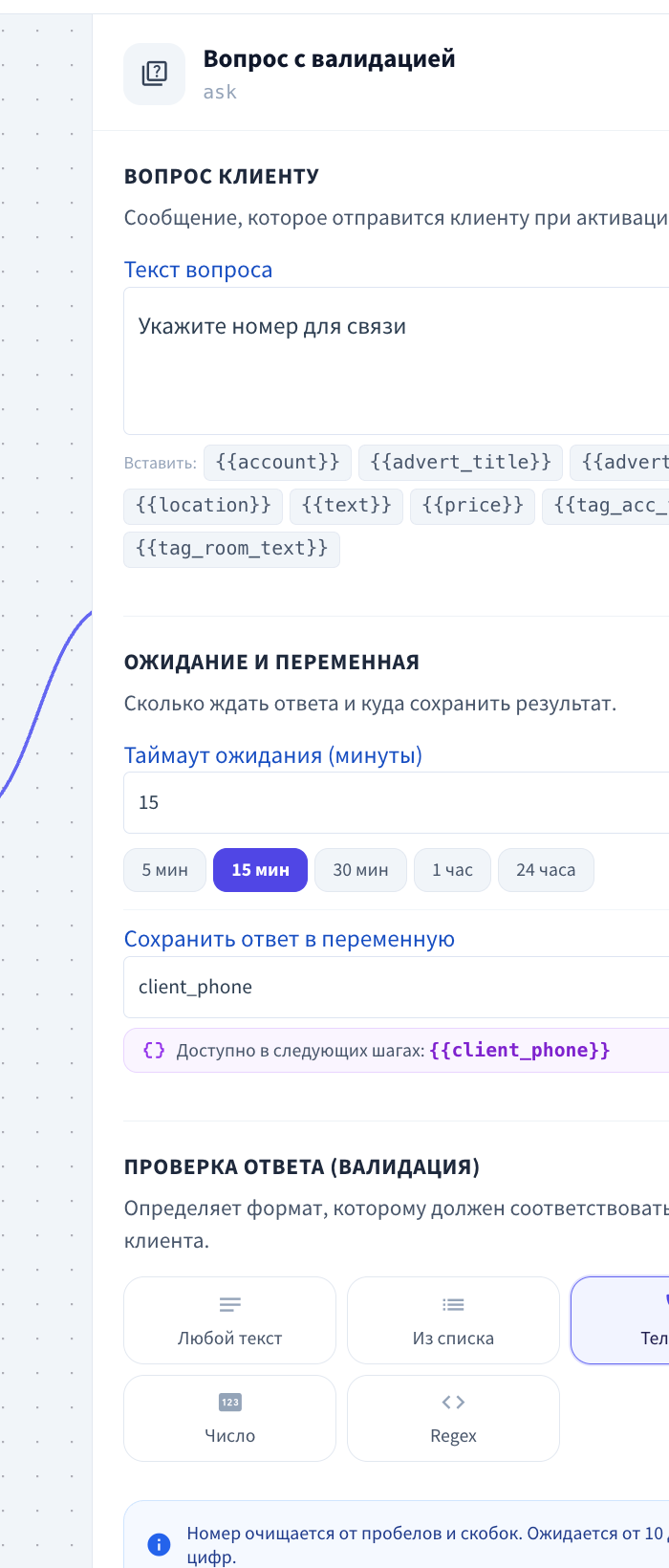This screenshot has width=669, height=1568.
Task: Click the ОЖИДАНИЕ И ПЕРЕМЕННАЯ section heading
Action: pyautogui.click(x=272, y=663)
